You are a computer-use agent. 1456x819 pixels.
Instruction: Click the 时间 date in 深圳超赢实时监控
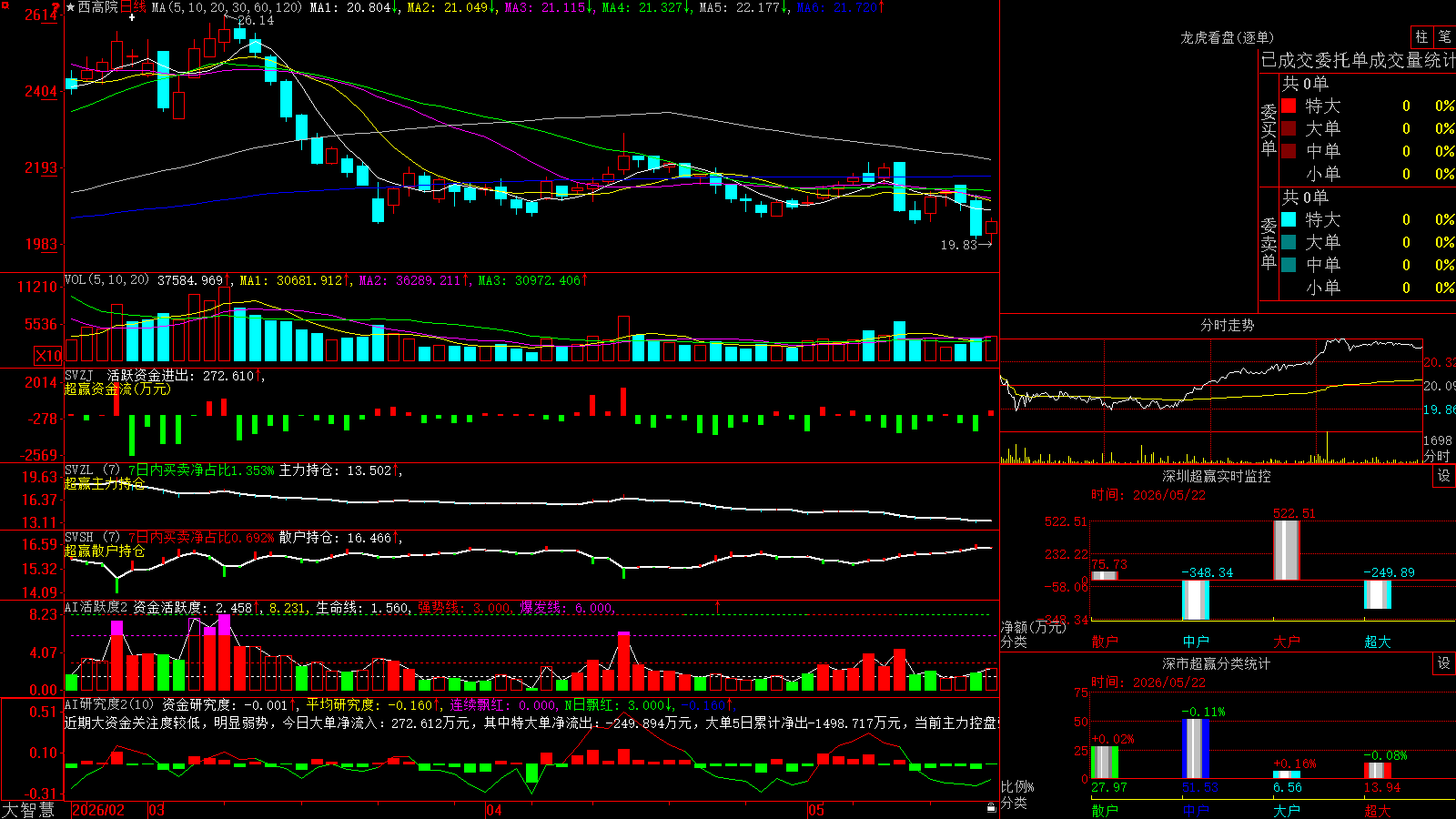pyautogui.click(x=1148, y=495)
